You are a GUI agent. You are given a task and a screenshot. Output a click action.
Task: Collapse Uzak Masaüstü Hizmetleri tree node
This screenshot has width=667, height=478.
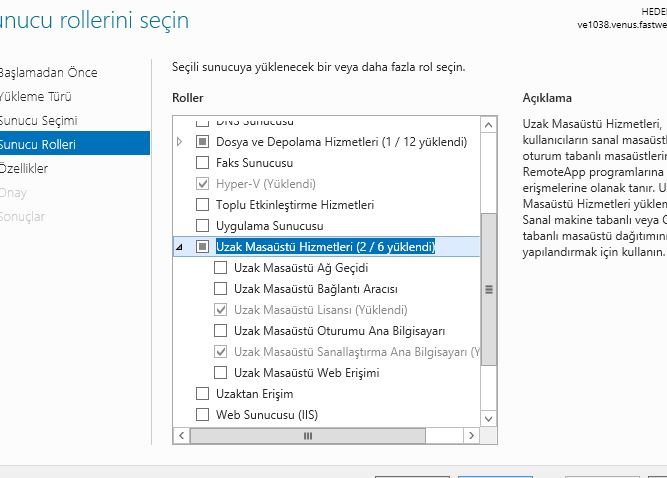(x=180, y=247)
